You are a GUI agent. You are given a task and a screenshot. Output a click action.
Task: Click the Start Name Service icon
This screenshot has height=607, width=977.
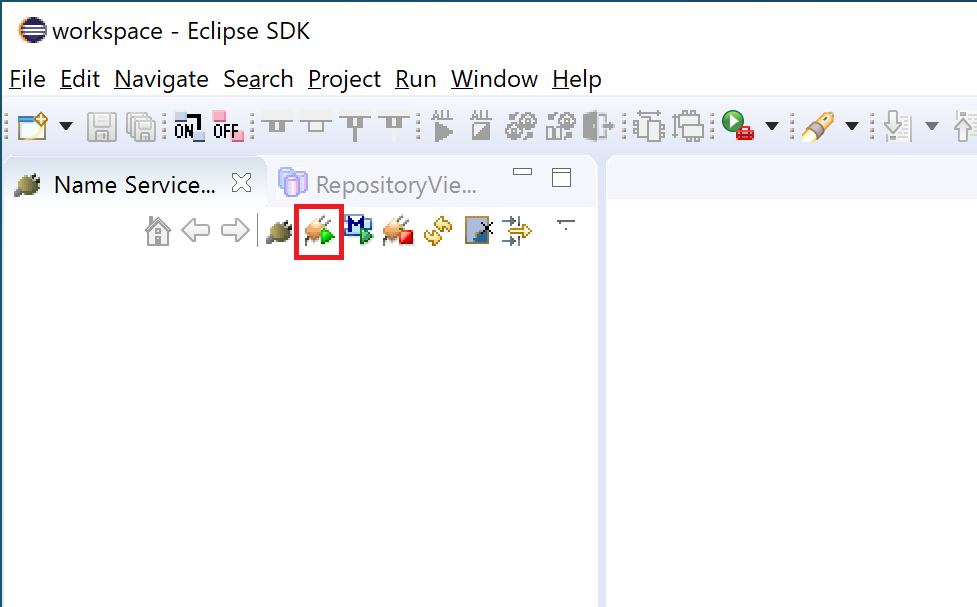pos(319,233)
